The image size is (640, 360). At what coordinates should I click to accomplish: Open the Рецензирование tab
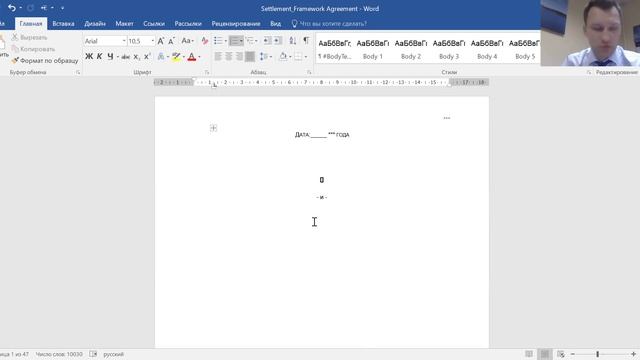236,24
